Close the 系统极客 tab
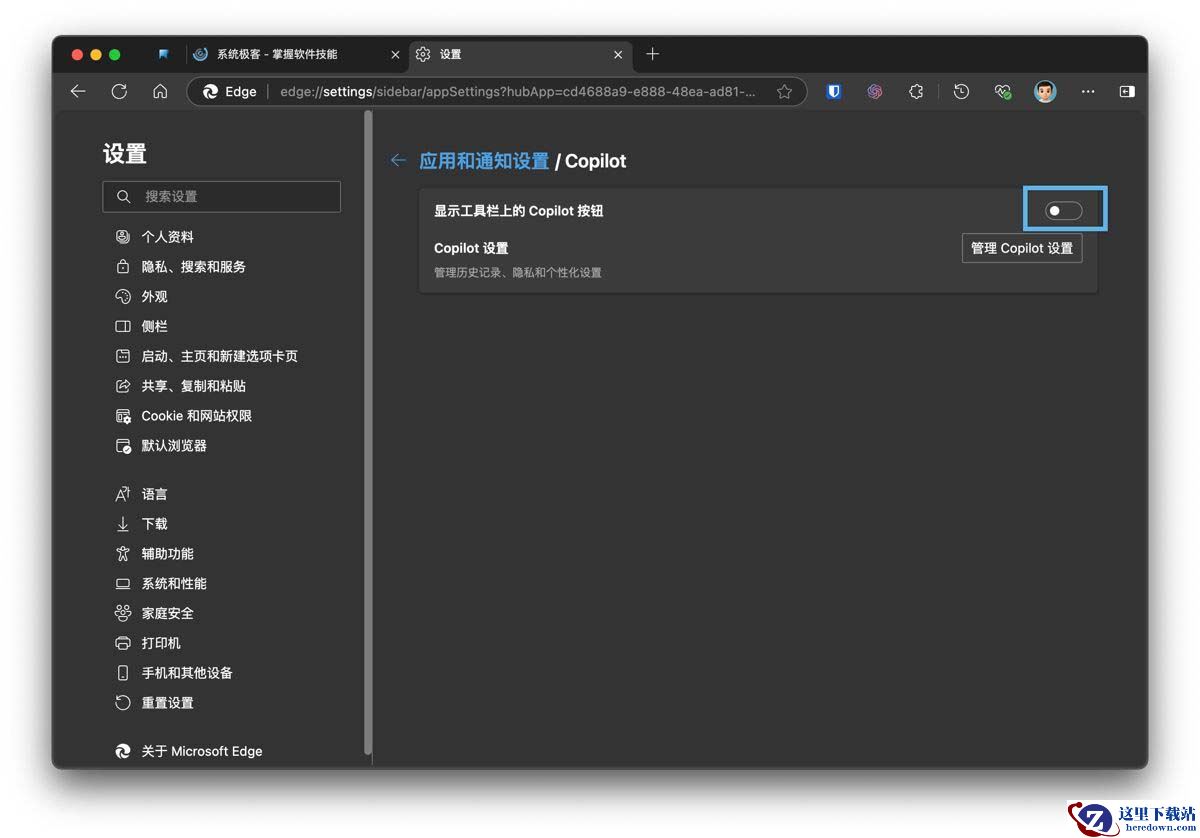This screenshot has width=1200, height=838. point(395,54)
